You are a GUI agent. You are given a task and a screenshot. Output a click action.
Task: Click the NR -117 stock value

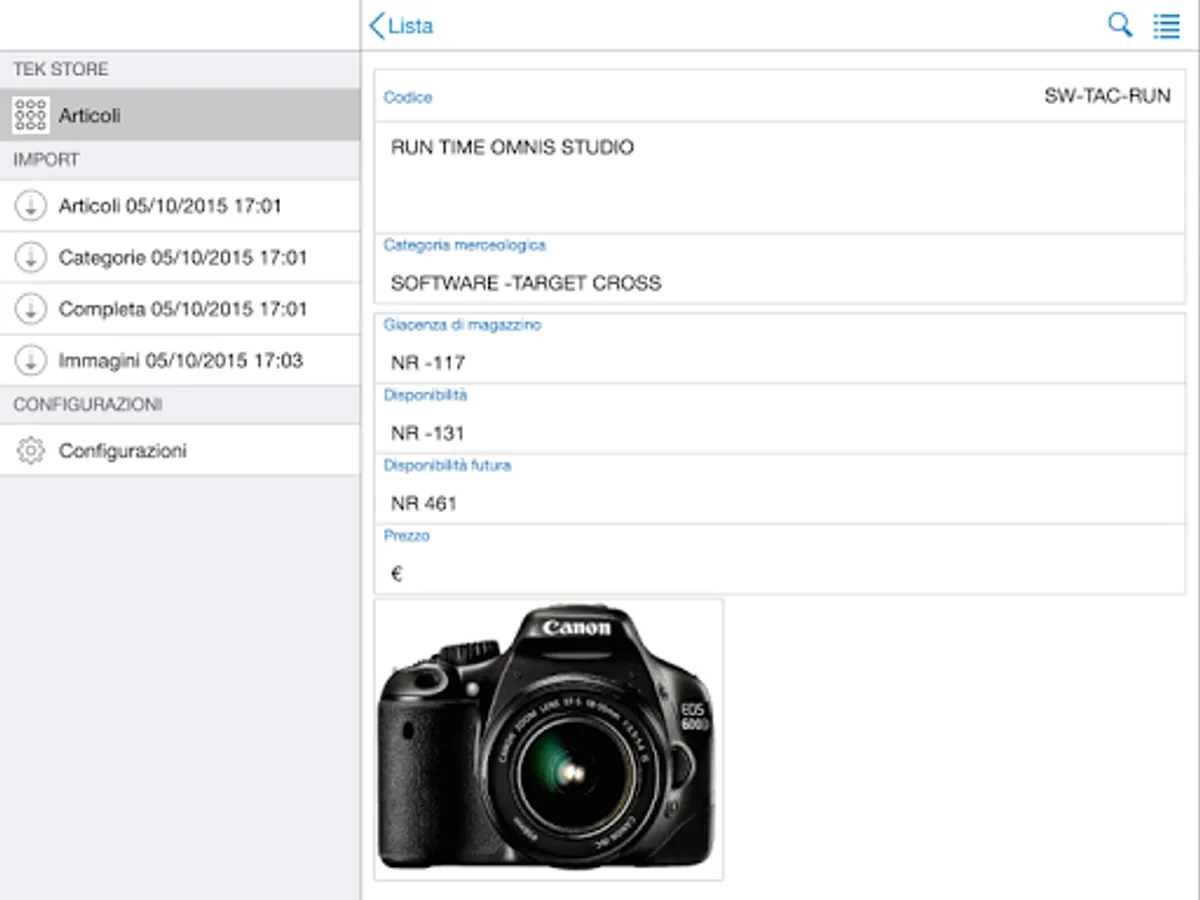tap(428, 363)
